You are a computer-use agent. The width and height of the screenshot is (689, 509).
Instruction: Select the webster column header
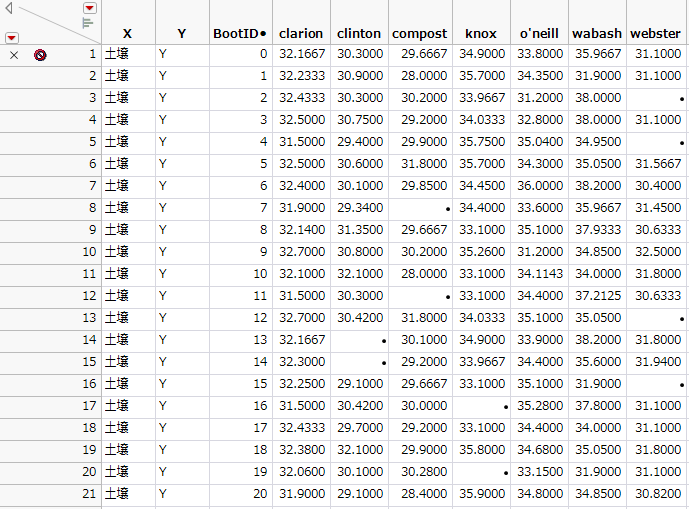656,33
